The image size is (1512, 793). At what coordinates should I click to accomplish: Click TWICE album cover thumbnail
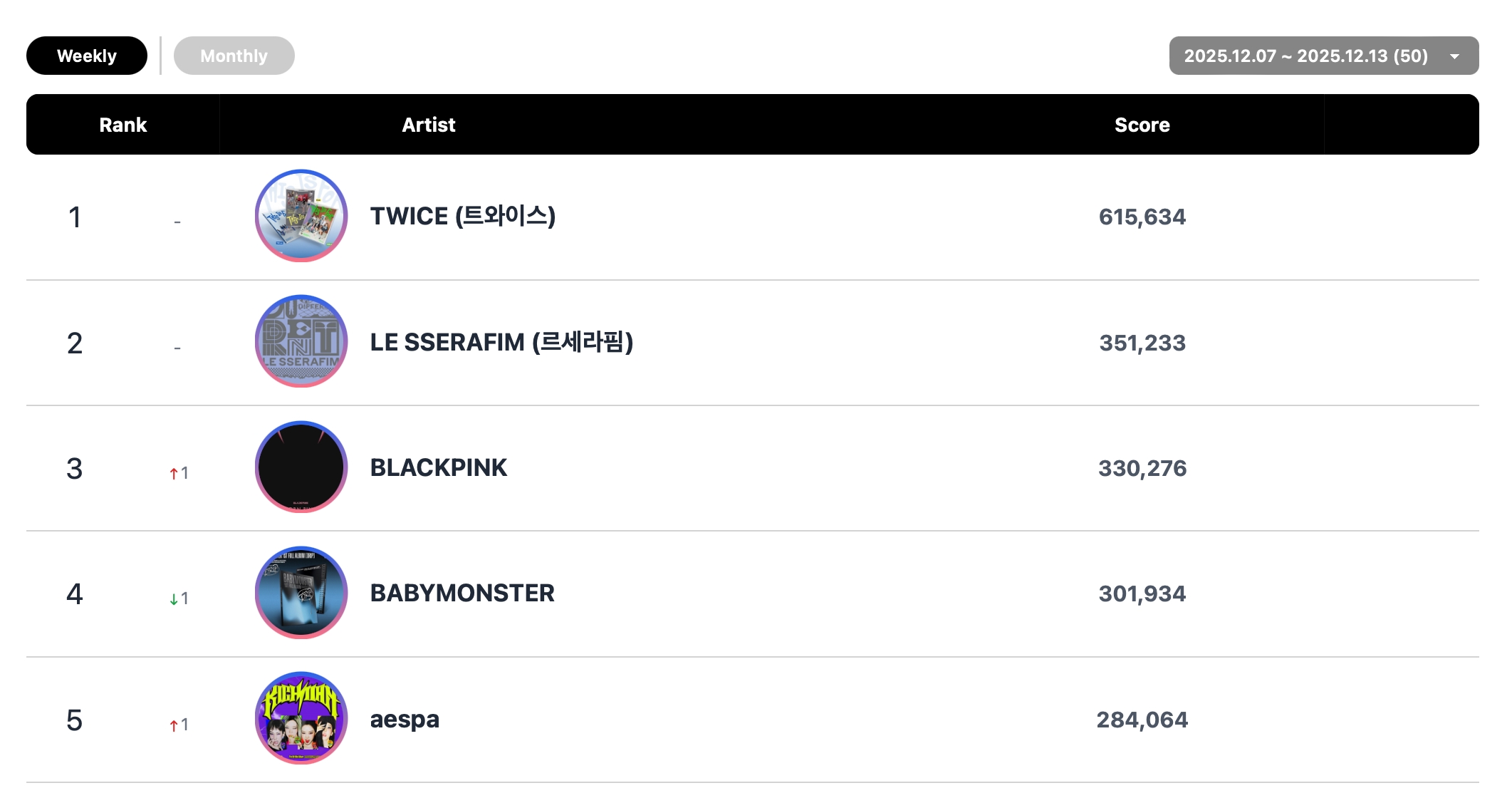[x=301, y=216]
